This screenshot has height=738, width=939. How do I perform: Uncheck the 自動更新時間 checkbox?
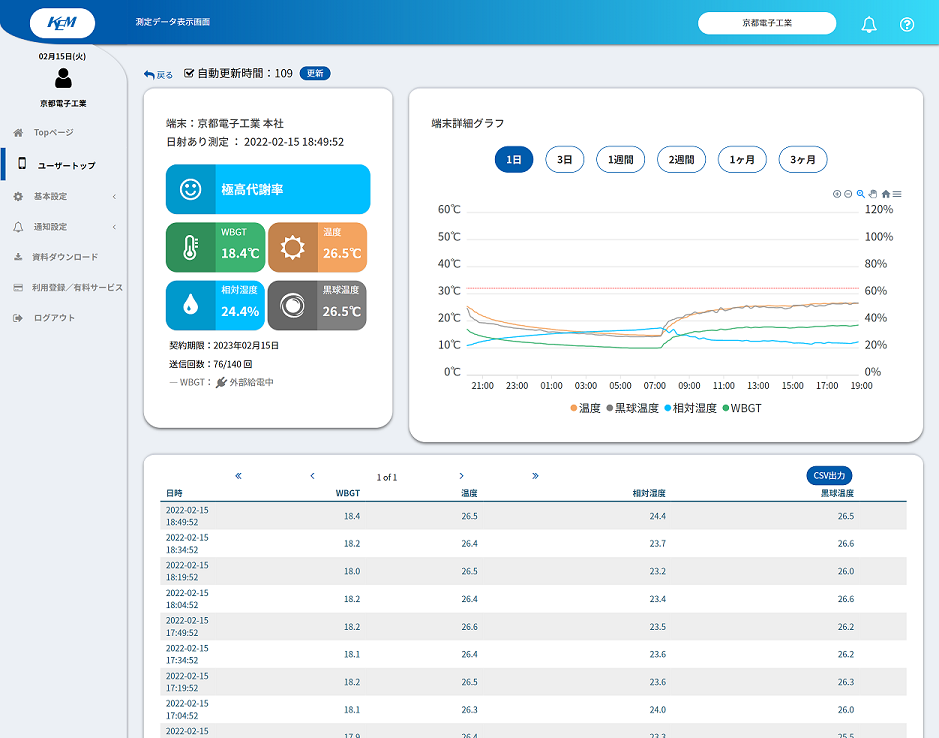pyautogui.click(x=189, y=73)
